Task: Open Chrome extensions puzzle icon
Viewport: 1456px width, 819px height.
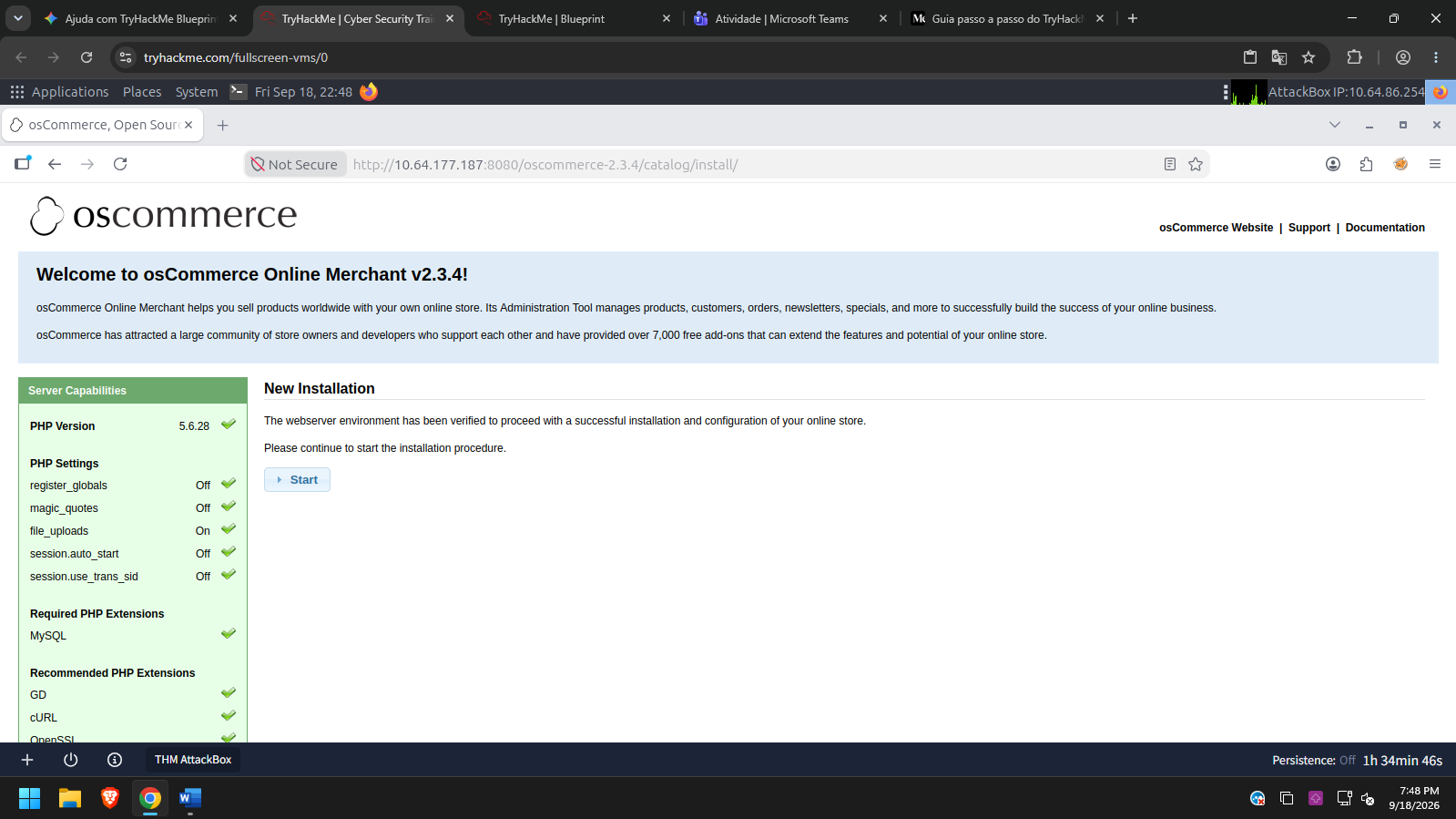Action: tap(1355, 57)
